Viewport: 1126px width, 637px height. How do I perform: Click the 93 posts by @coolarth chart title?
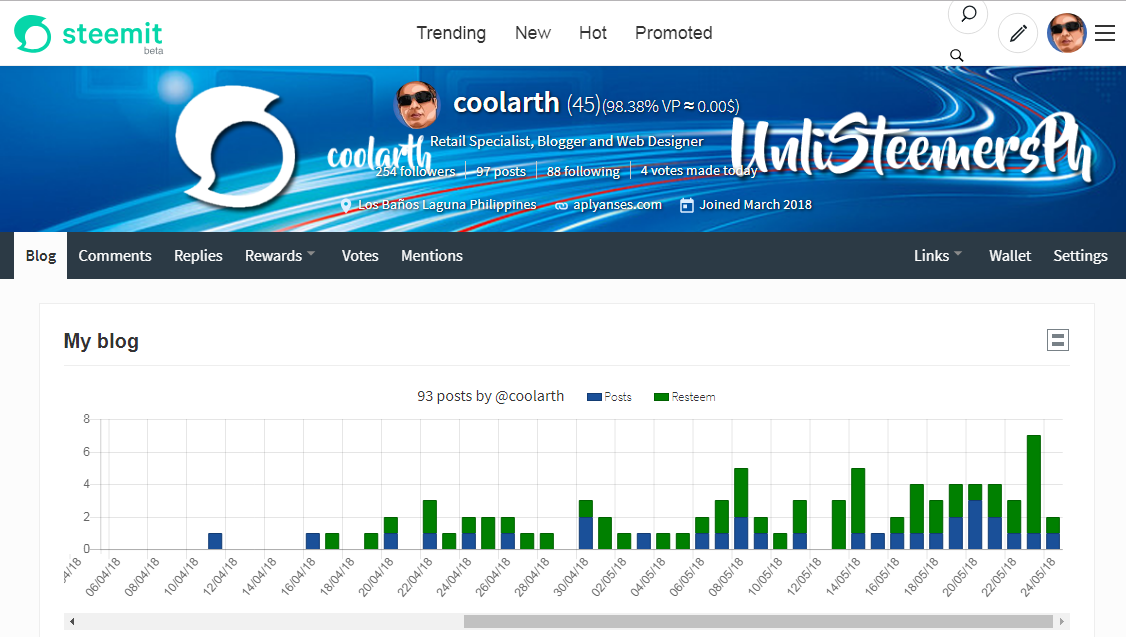(x=490, y=396)
